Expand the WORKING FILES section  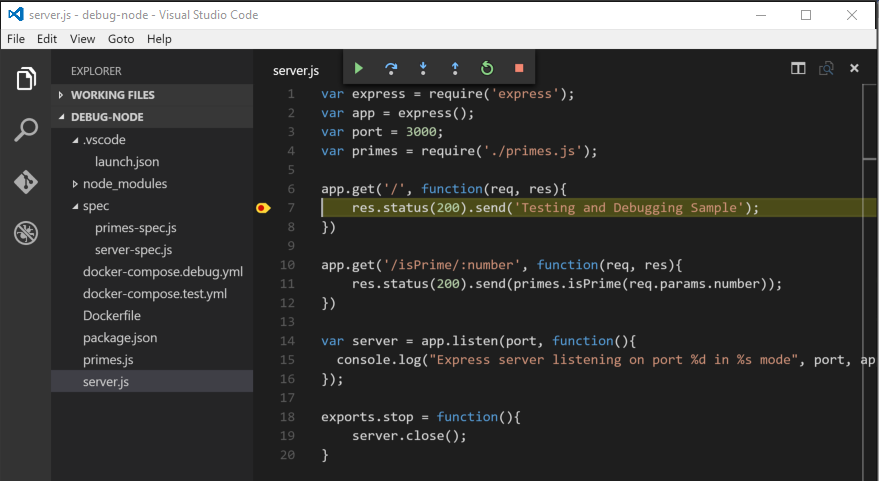coord(151,95)
